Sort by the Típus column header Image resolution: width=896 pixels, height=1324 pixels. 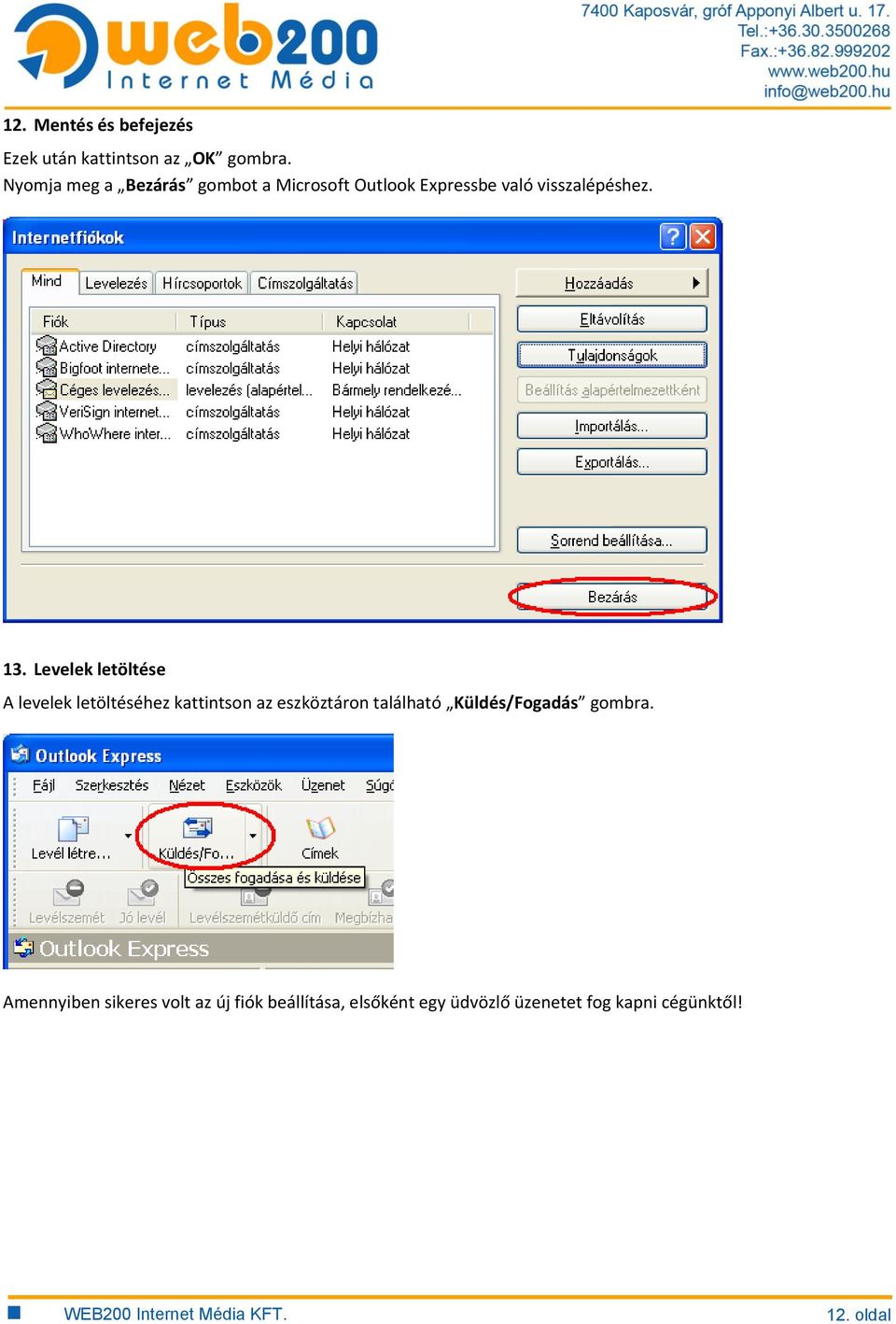click(250, 321)
